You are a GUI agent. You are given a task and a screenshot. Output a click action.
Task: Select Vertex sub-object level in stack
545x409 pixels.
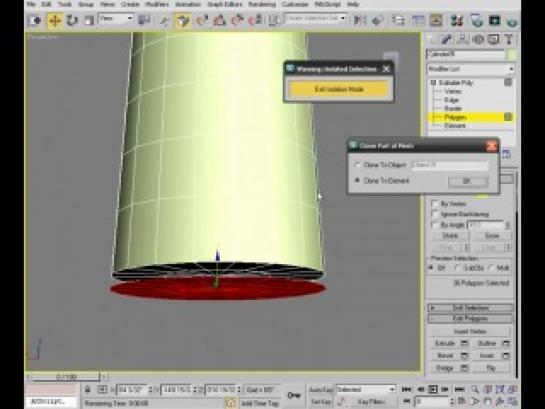[453, 91]
